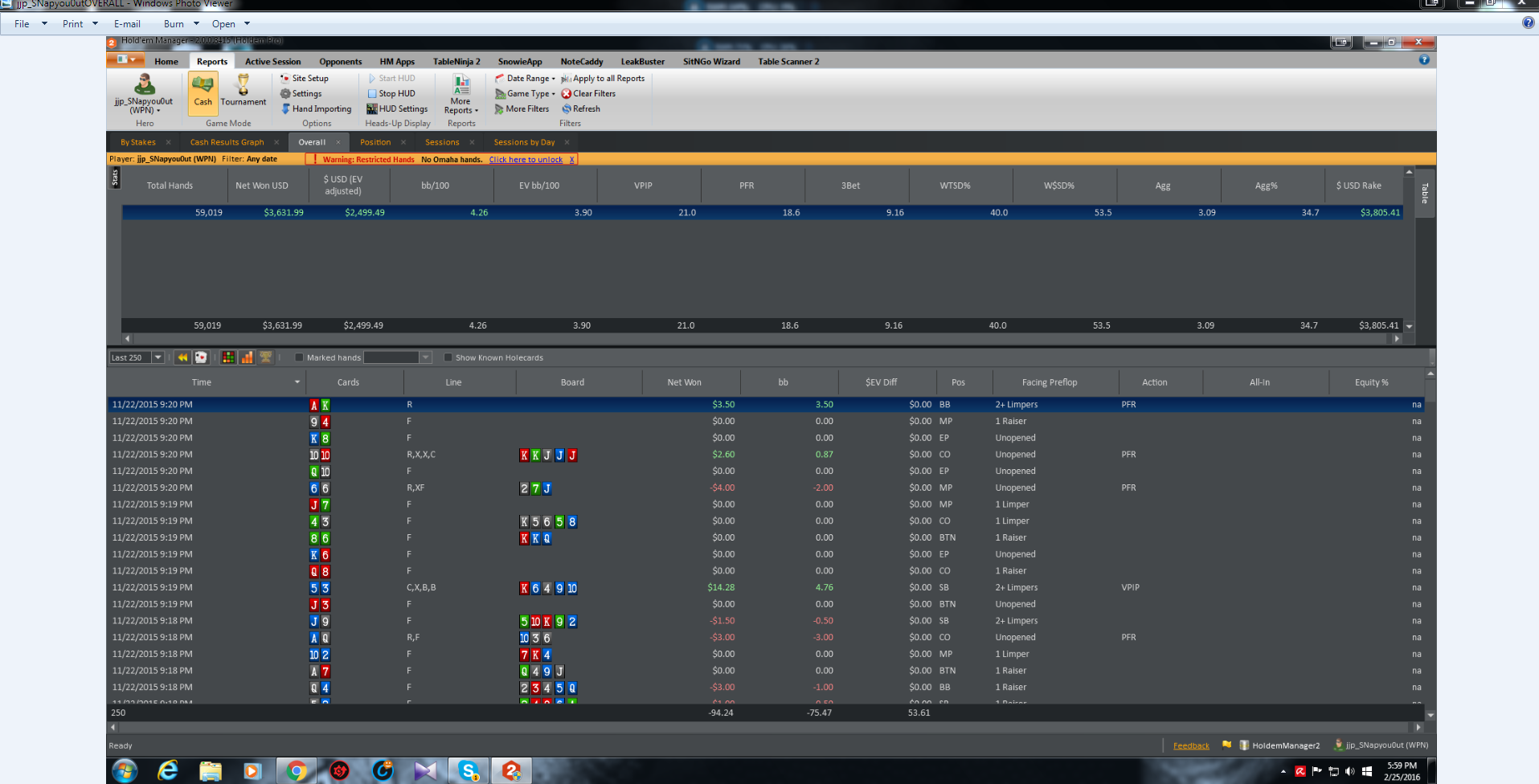Dismiss the restricted hands warning X

[572, 159]
